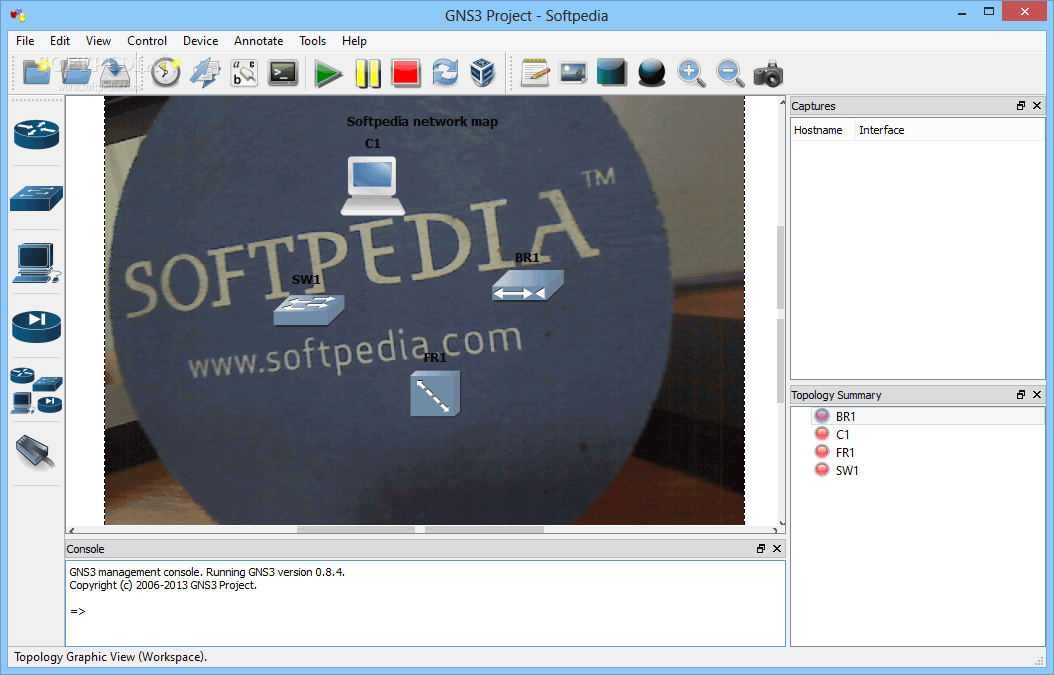This screenshot has width=1054, height=675.
Task: Click the Interface column header in Captures
Action: 881,130
